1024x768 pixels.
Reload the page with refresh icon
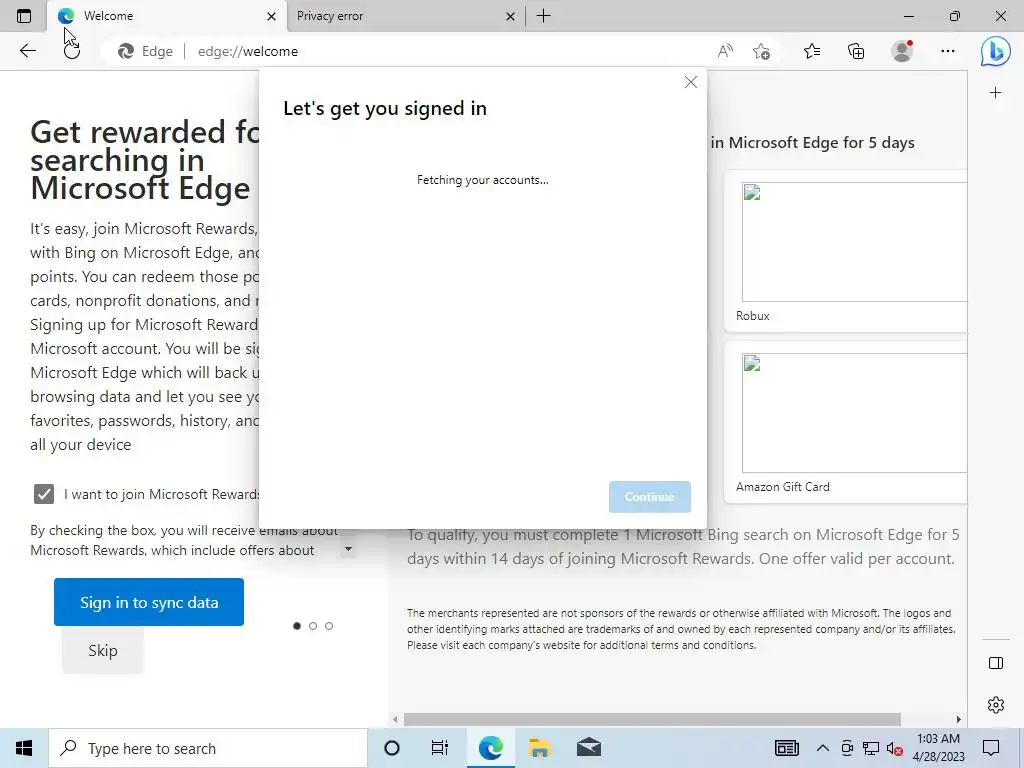[72, 51]
